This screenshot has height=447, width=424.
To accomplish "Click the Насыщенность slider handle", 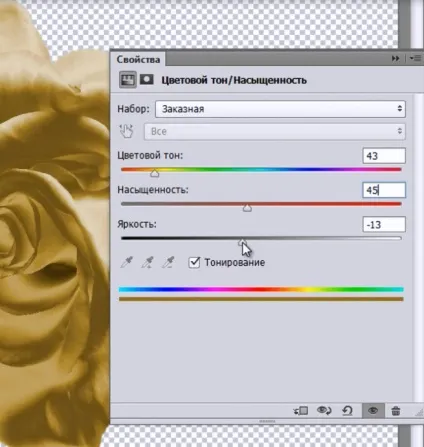I will click(x=247, y=208).
